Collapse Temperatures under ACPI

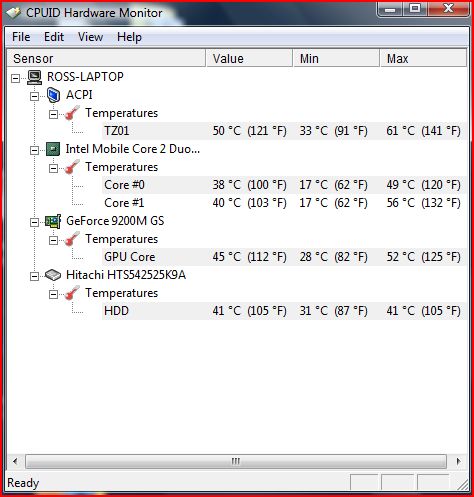[53, 114]
